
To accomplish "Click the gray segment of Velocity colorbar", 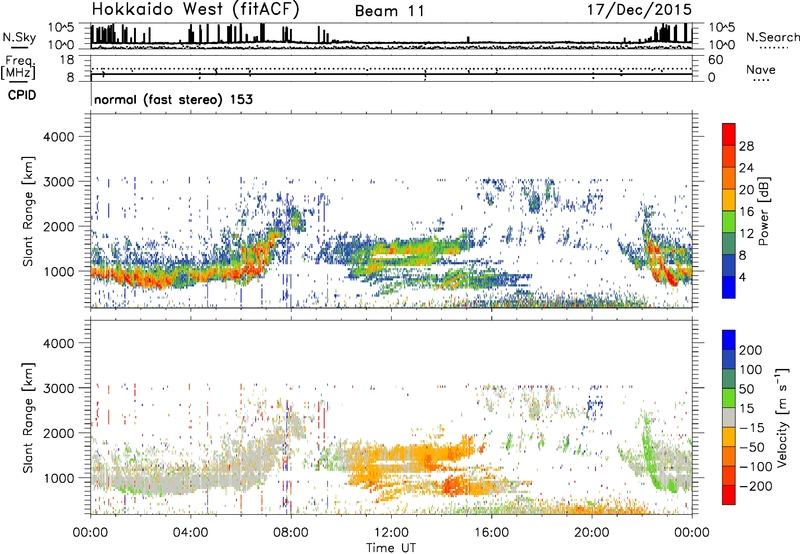I will pos(729,417).
